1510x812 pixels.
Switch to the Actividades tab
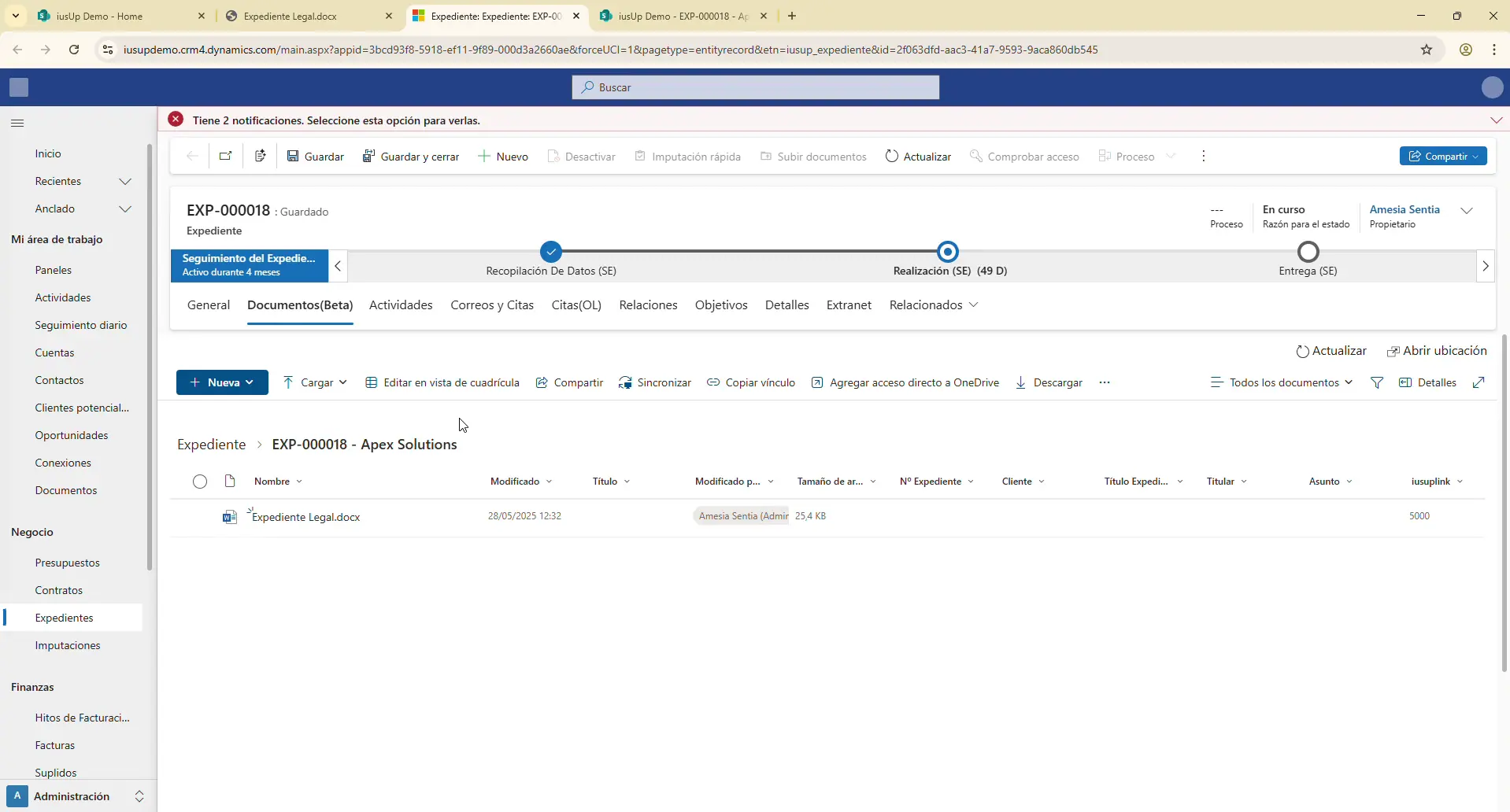pos(401,305)
